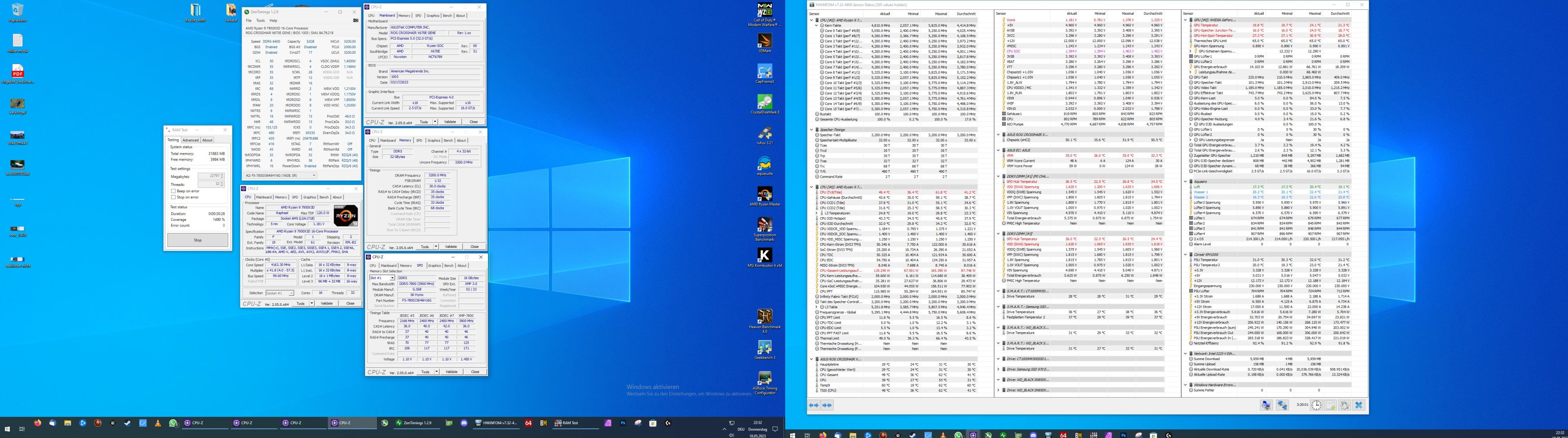Click the HWiNFO reset clock icon
This screenshot has width=1568, height=438.
coord(1316,405)
